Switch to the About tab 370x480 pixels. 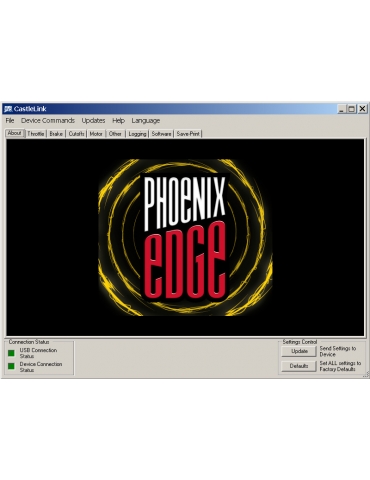pyautogui.click(x=15, y=133)
